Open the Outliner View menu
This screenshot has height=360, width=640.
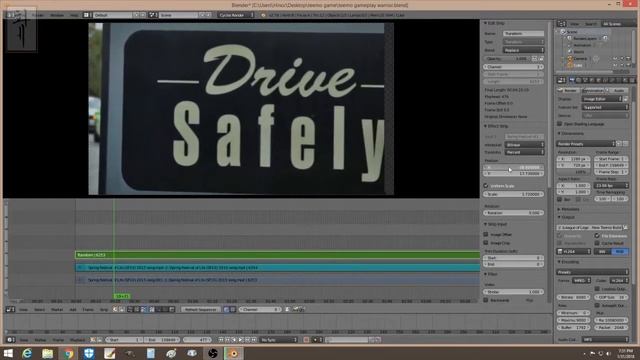(x=574, y=24)
